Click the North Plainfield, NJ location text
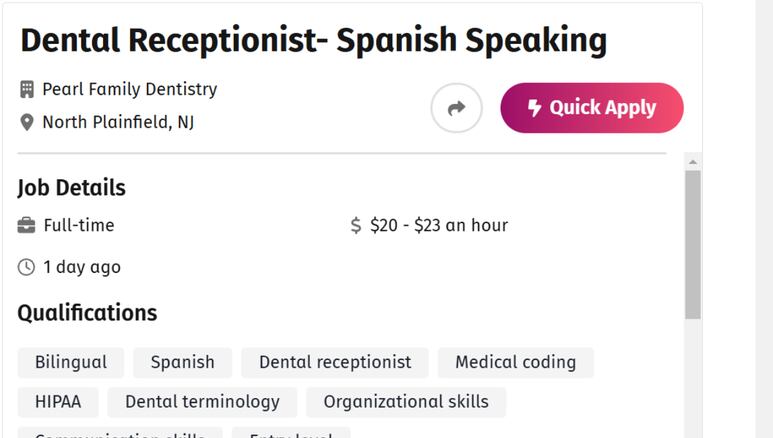 tap(118, 122)
